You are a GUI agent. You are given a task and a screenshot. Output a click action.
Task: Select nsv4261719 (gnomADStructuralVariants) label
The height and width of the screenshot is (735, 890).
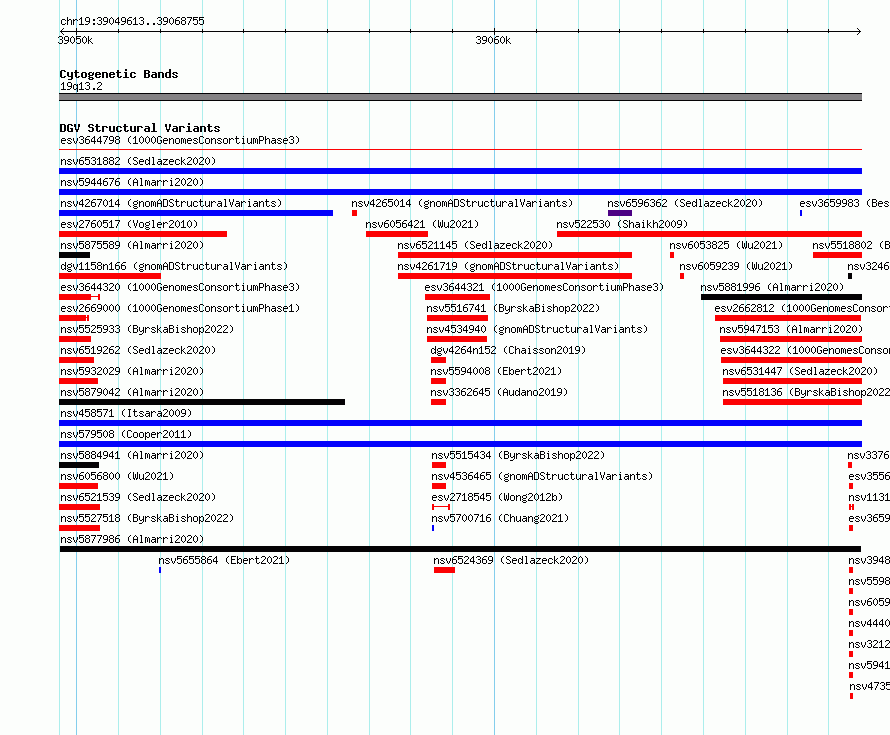tap(508, 266)
